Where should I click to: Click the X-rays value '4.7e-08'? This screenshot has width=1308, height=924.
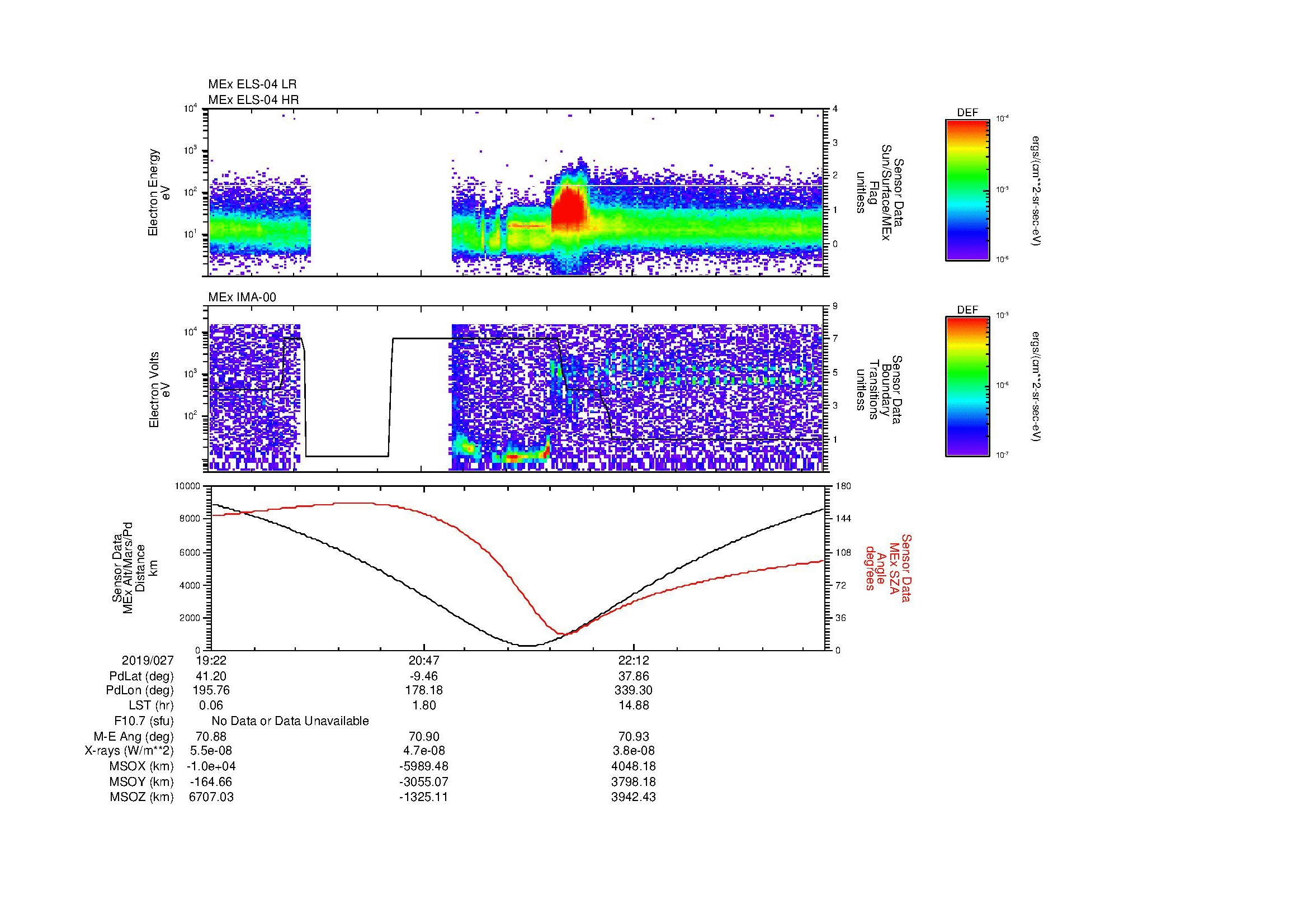pyautogui.click(x=424, y=751)
